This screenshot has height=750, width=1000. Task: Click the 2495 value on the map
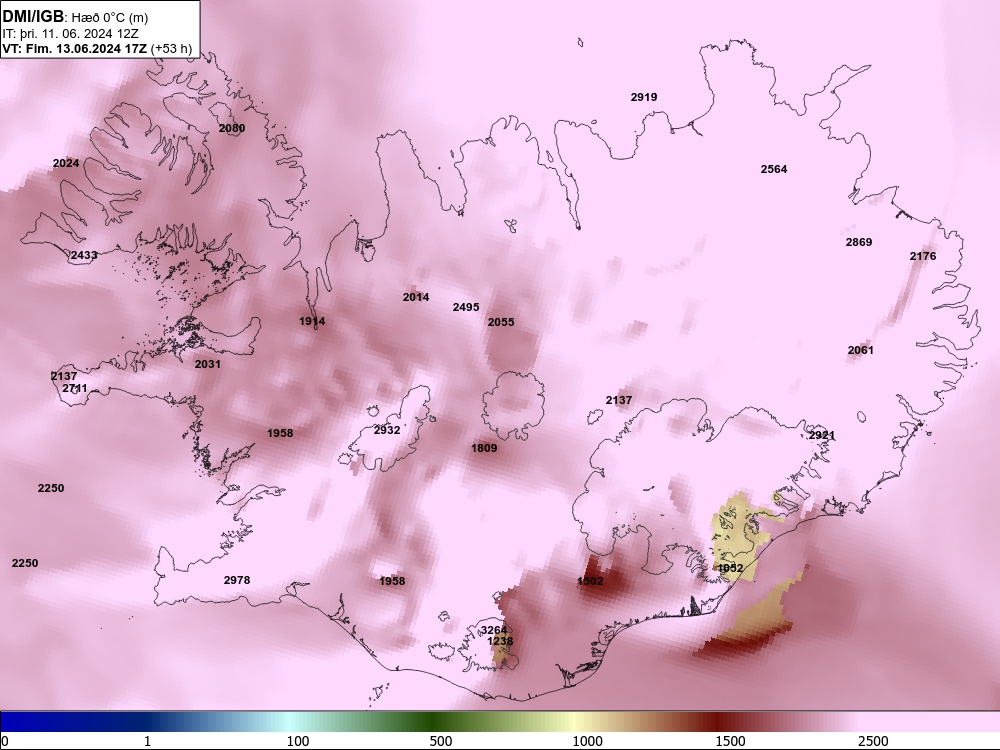pos(466,307)
